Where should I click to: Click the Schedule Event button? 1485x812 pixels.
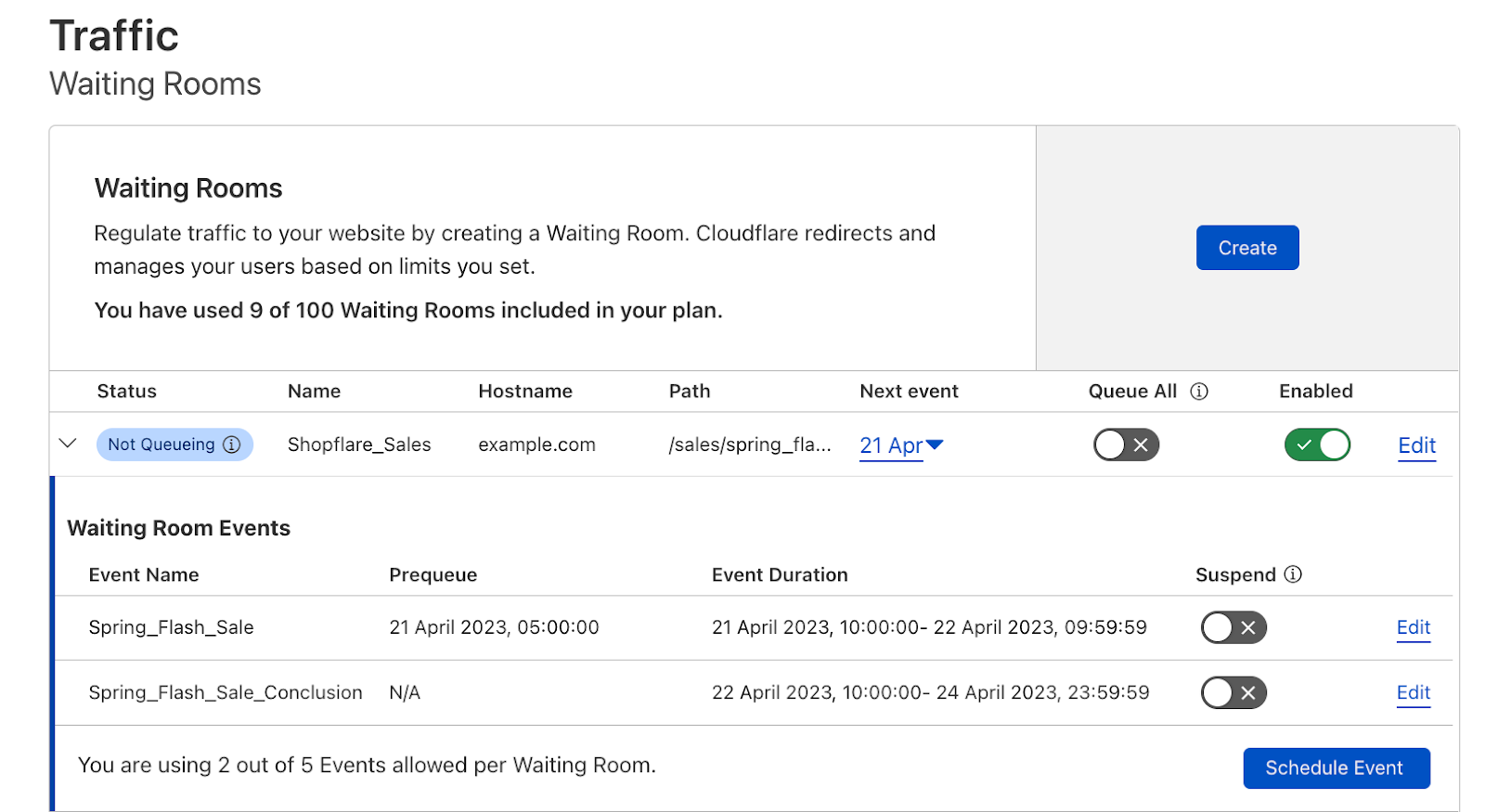1336,768
